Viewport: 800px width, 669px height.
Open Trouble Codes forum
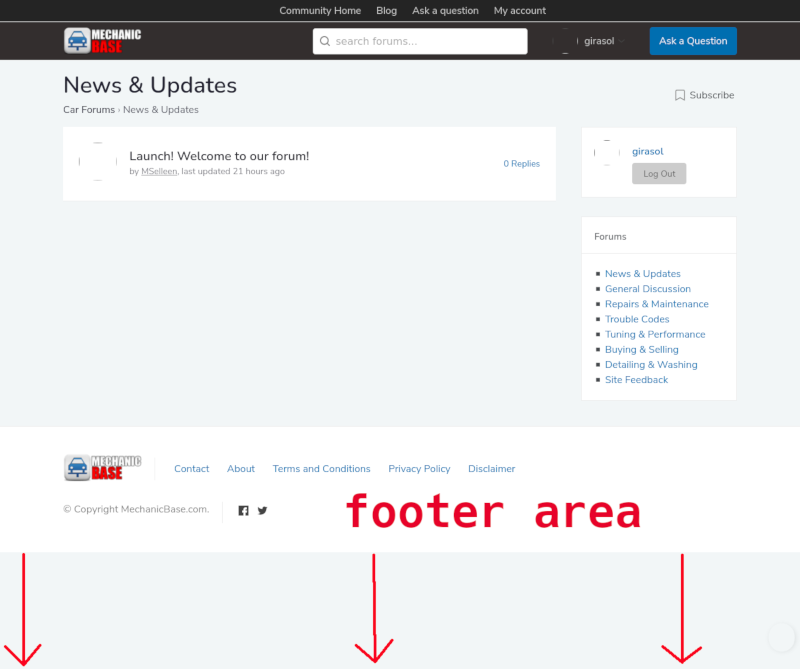637,319
